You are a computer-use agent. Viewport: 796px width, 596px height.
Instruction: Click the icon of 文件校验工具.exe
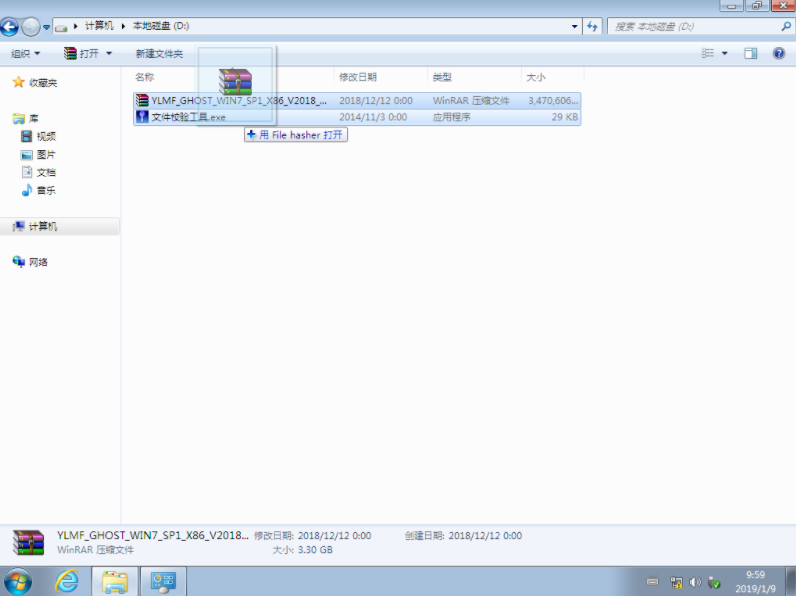tap(142, 117)
